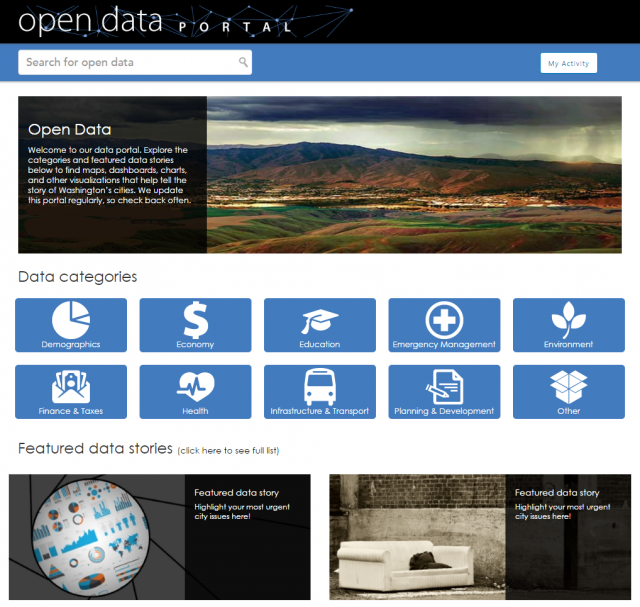640x607 pixels.
Task: Select the Health heartbeat icon tile
Action: (196, 392)
